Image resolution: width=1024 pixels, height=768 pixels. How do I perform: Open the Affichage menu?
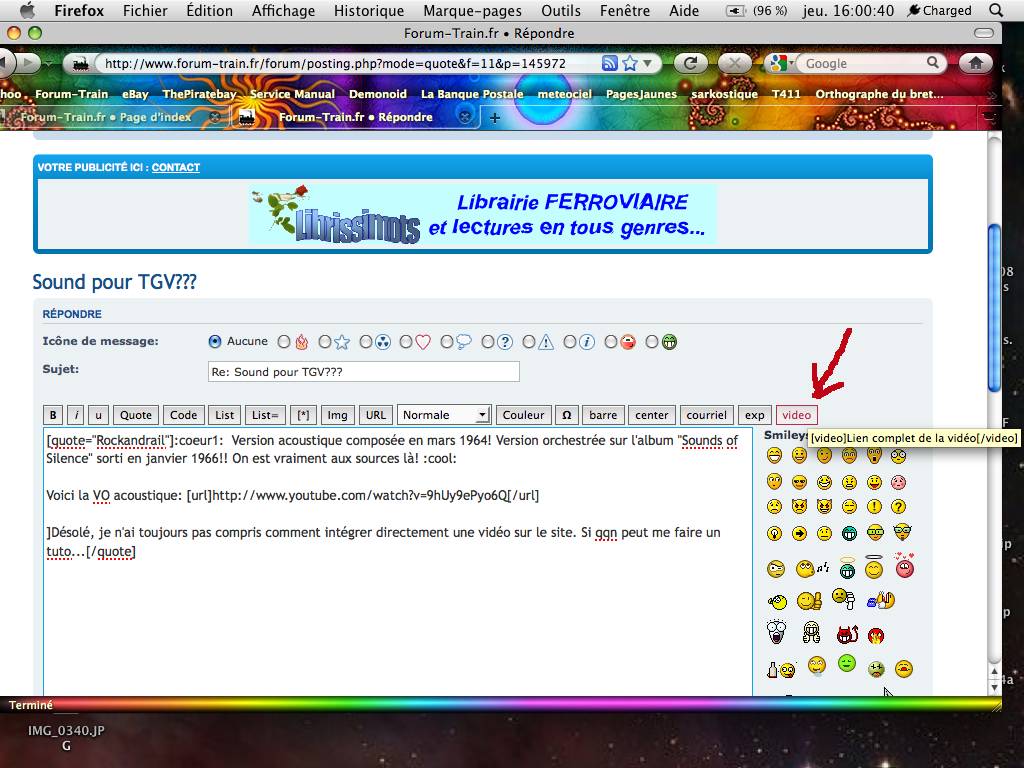click(283, 10)
